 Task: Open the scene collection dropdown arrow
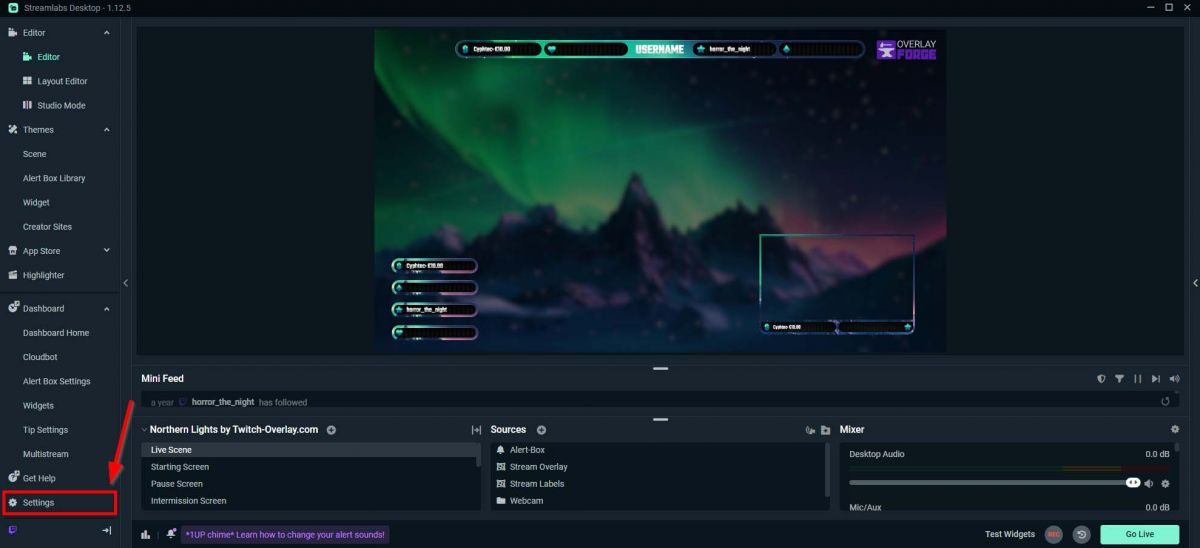pyautogui.click(x=144, y=430)
